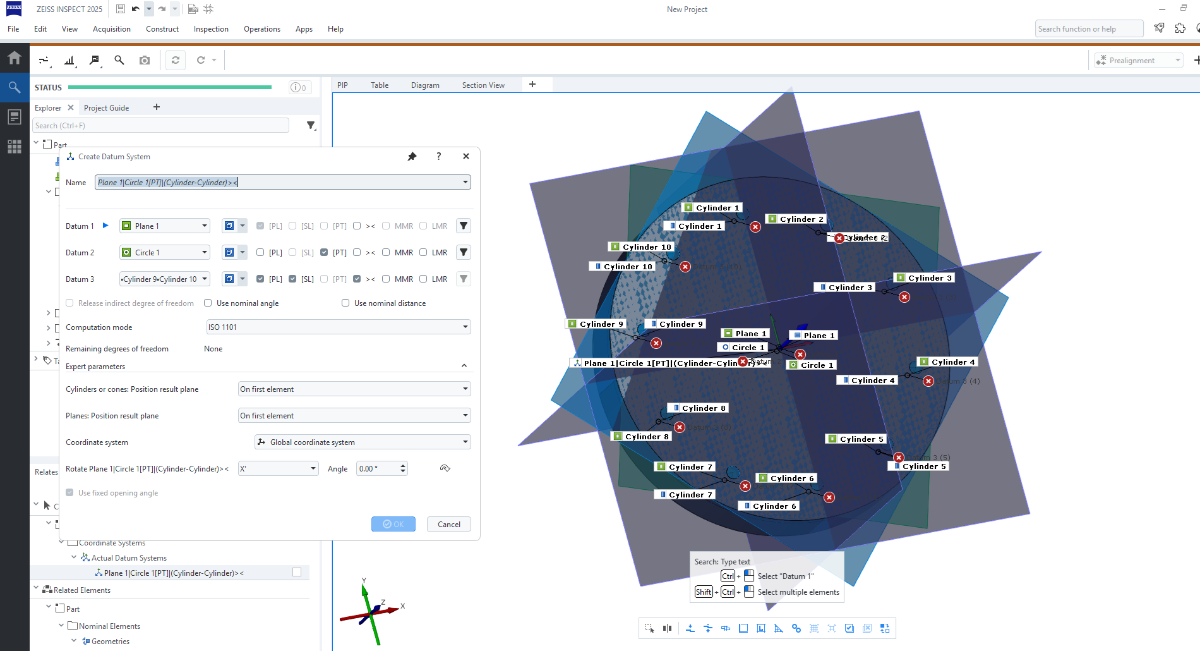
Task: Enable Use nominal distance checkbox
Action: coord(346,303)
